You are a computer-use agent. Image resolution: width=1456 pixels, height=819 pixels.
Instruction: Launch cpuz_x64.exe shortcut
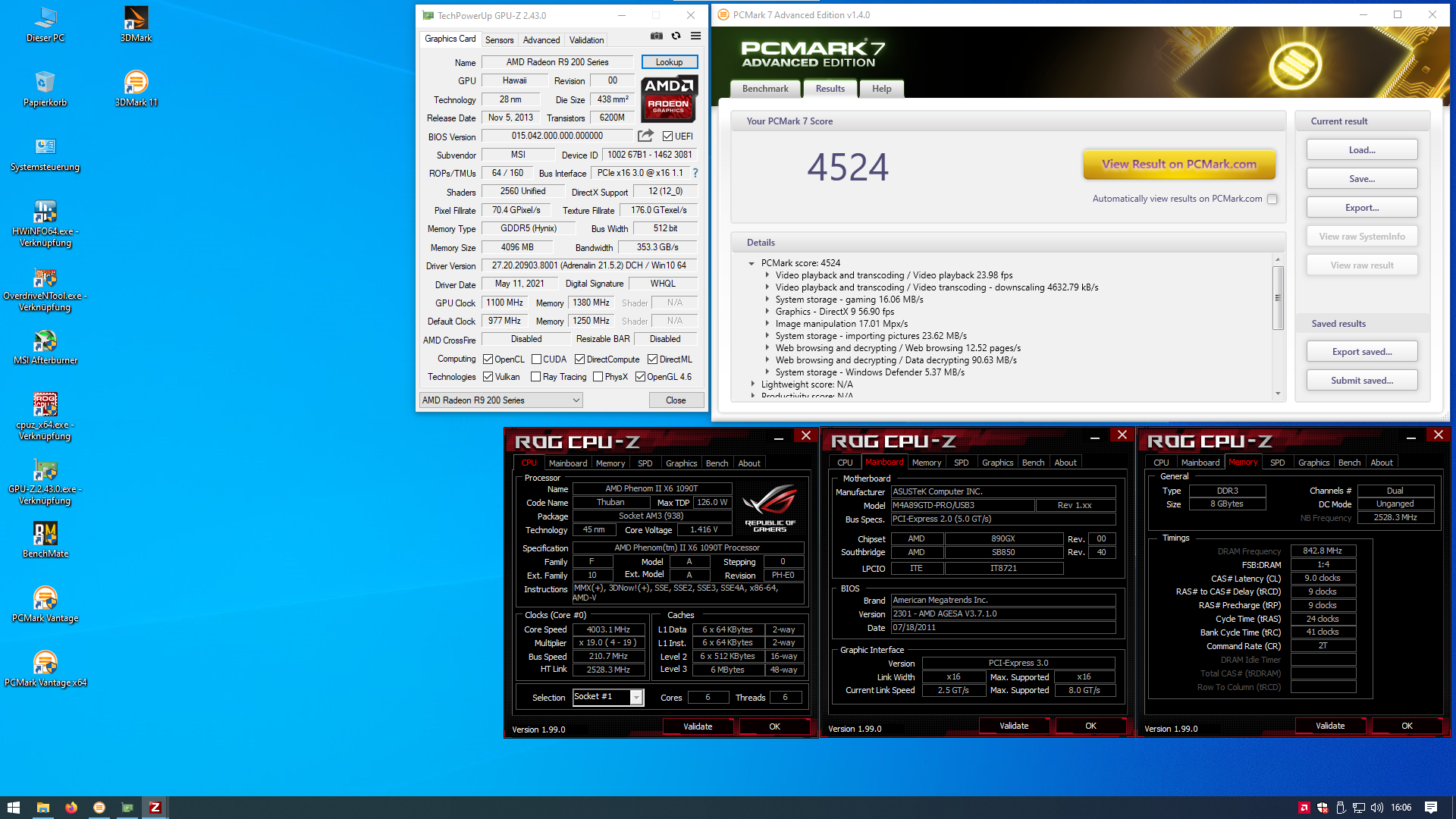tap(45, 416)
